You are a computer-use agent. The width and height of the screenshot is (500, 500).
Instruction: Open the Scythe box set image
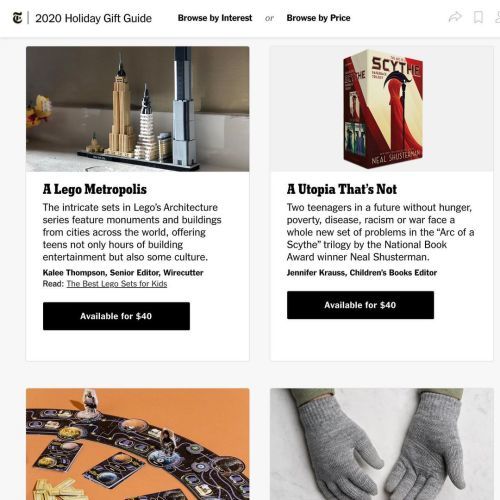pyautogui.click(x=382, y=109)
